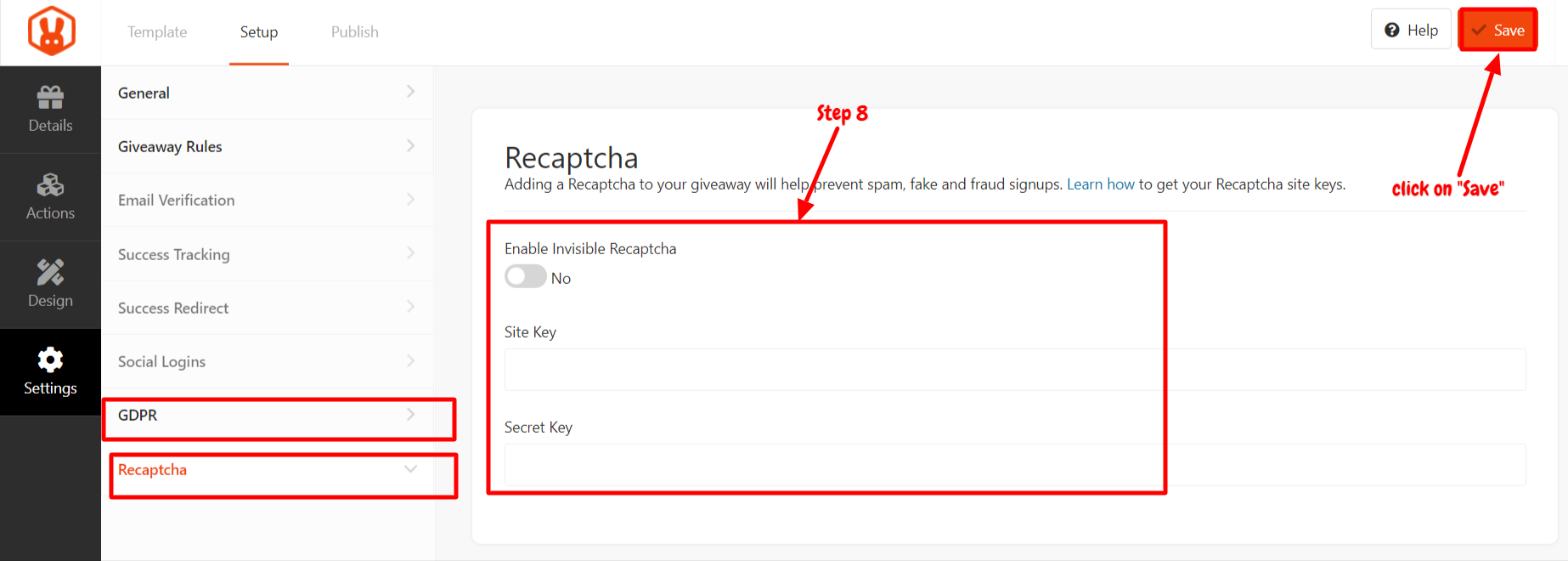Viewport: 1568px width, 561px height.
Task: Open the Details gift icon panel
Action: click(50, 110)
